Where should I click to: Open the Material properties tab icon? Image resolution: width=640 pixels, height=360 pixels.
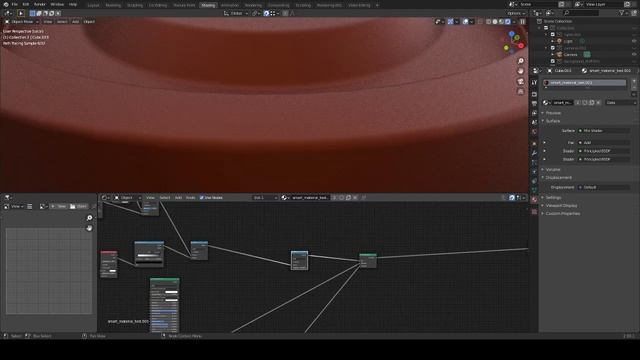pos(534,200)
